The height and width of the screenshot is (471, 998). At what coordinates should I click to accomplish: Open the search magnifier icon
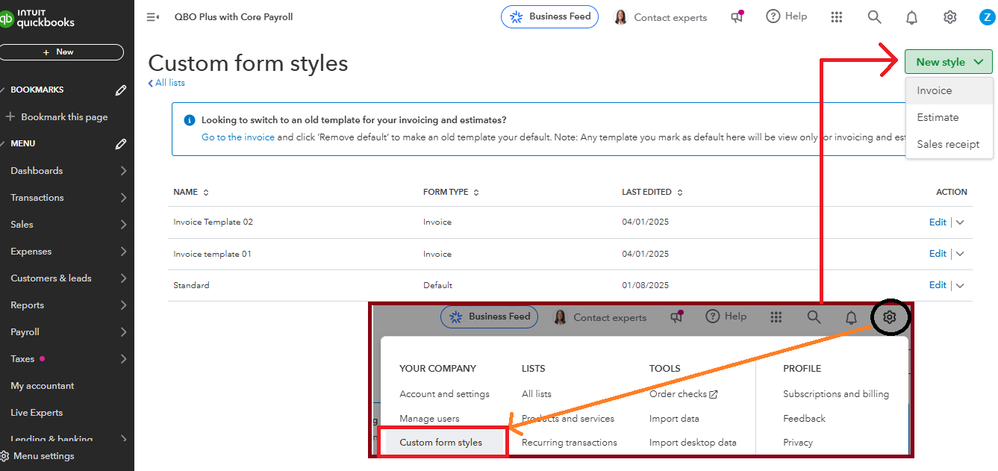874,17
